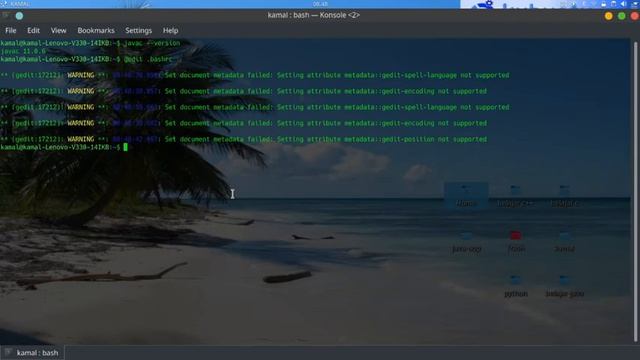Expand hidden tray icons with the arrow

point(636,4)
